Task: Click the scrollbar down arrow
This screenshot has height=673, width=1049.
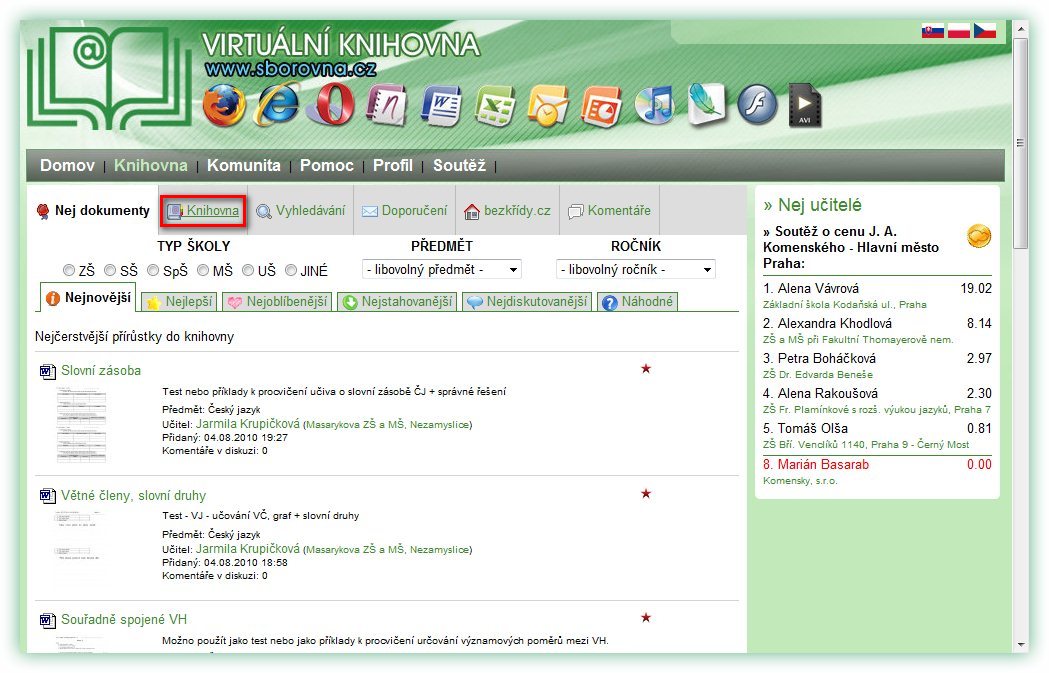Action: coord(1020,644)
